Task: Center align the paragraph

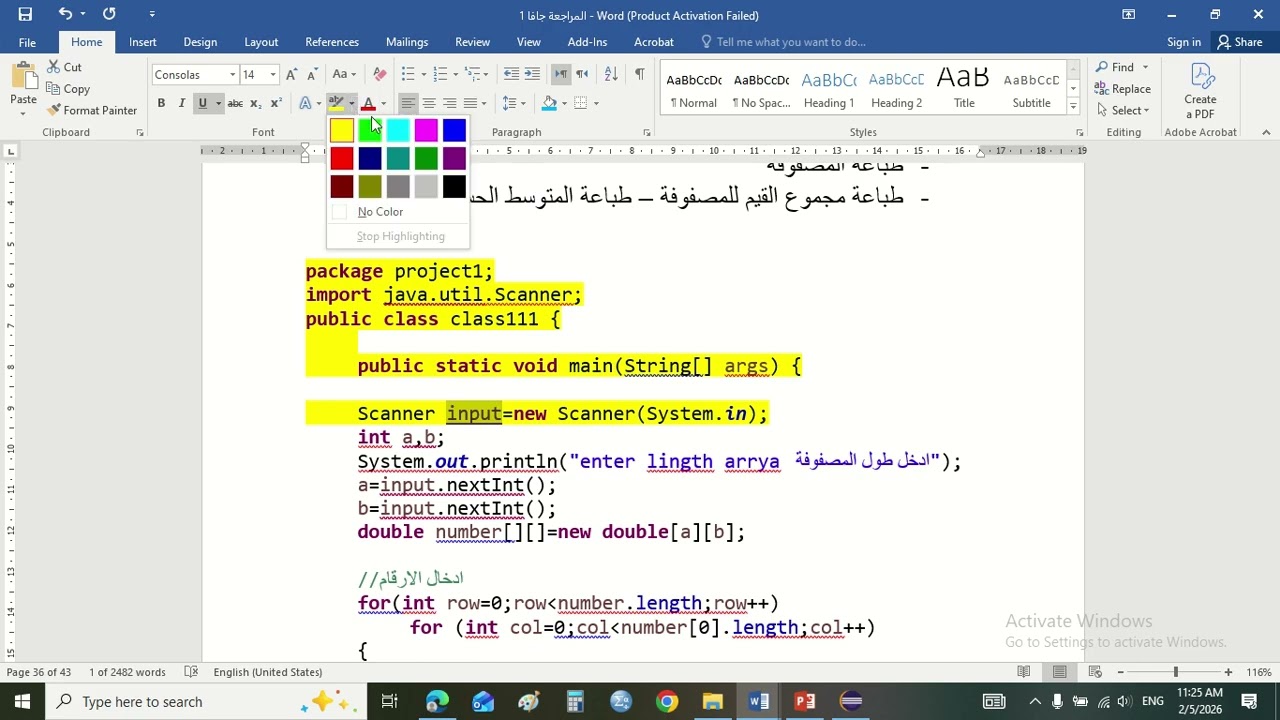Action: click(x=429, y=103)
